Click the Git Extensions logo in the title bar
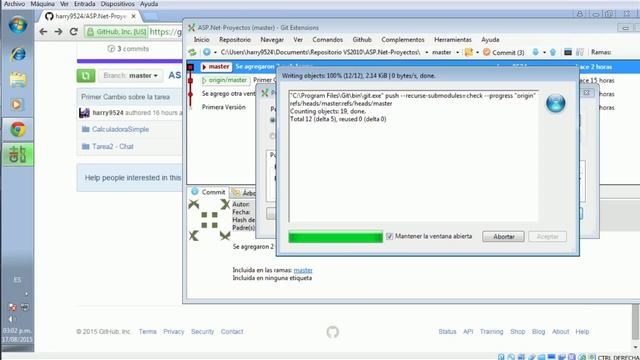Viewport: 640px width, 360px height. pos(191,28)
